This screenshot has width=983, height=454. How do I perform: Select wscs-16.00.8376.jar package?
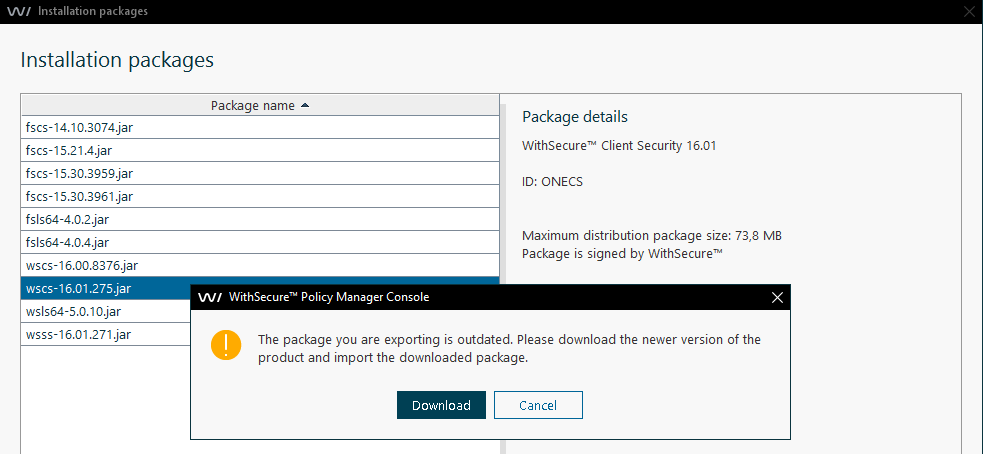[260, 265]
